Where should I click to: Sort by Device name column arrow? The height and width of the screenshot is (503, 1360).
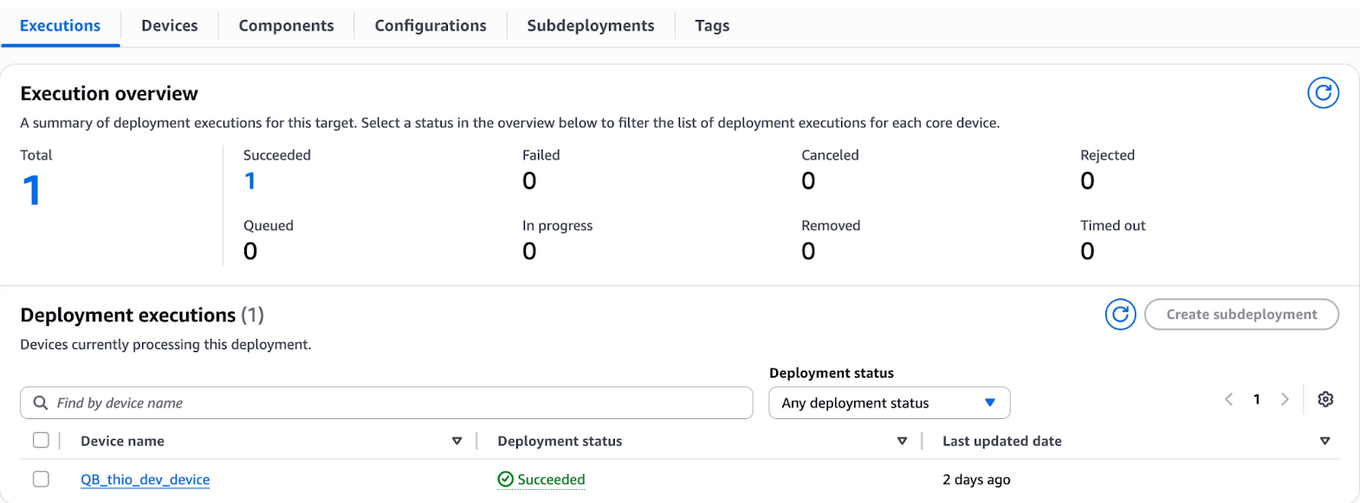point(457,441)
